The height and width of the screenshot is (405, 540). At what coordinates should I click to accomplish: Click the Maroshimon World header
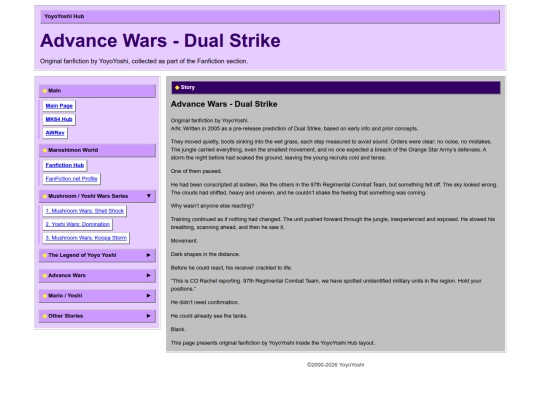(x=97, y=150)
